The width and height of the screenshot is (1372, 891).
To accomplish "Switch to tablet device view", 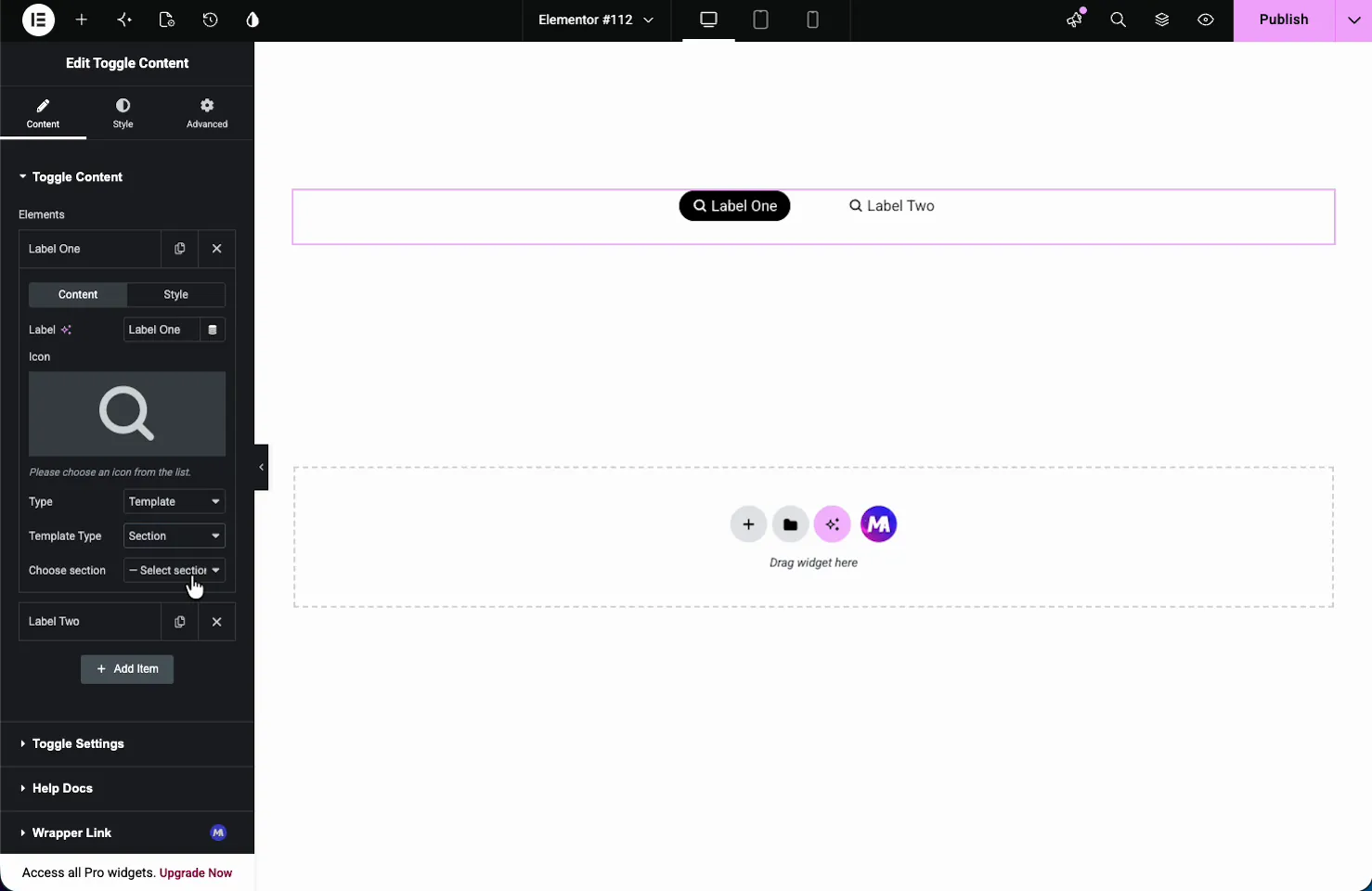I will pos(761,19).
